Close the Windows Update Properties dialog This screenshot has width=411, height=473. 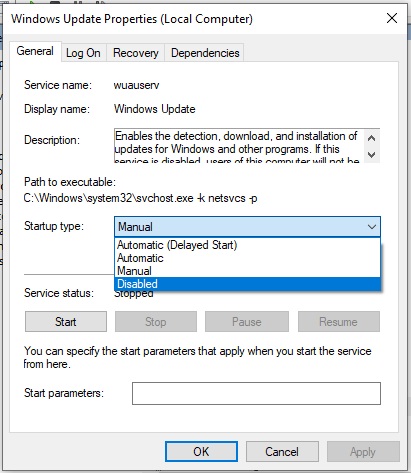click(392, 18)
